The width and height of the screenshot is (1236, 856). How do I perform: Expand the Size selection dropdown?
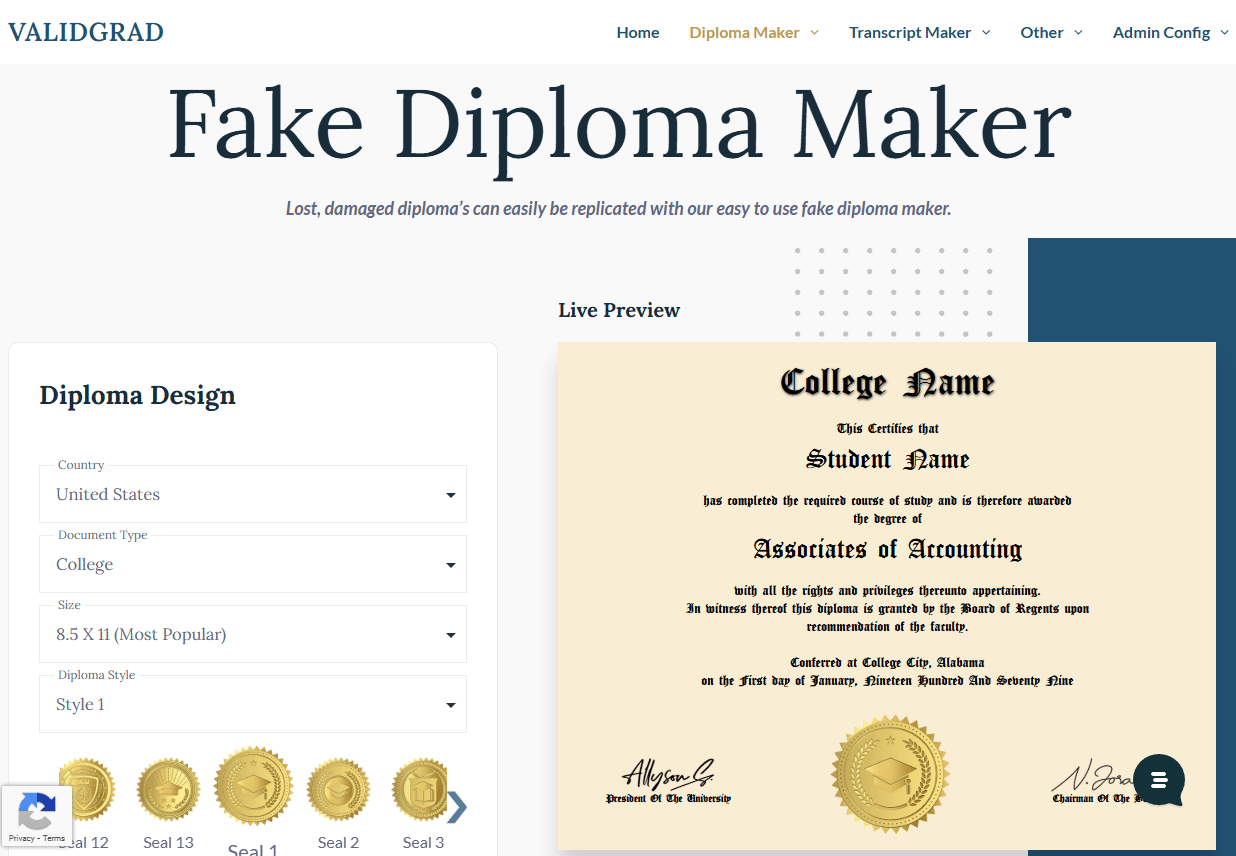(252, 634)
